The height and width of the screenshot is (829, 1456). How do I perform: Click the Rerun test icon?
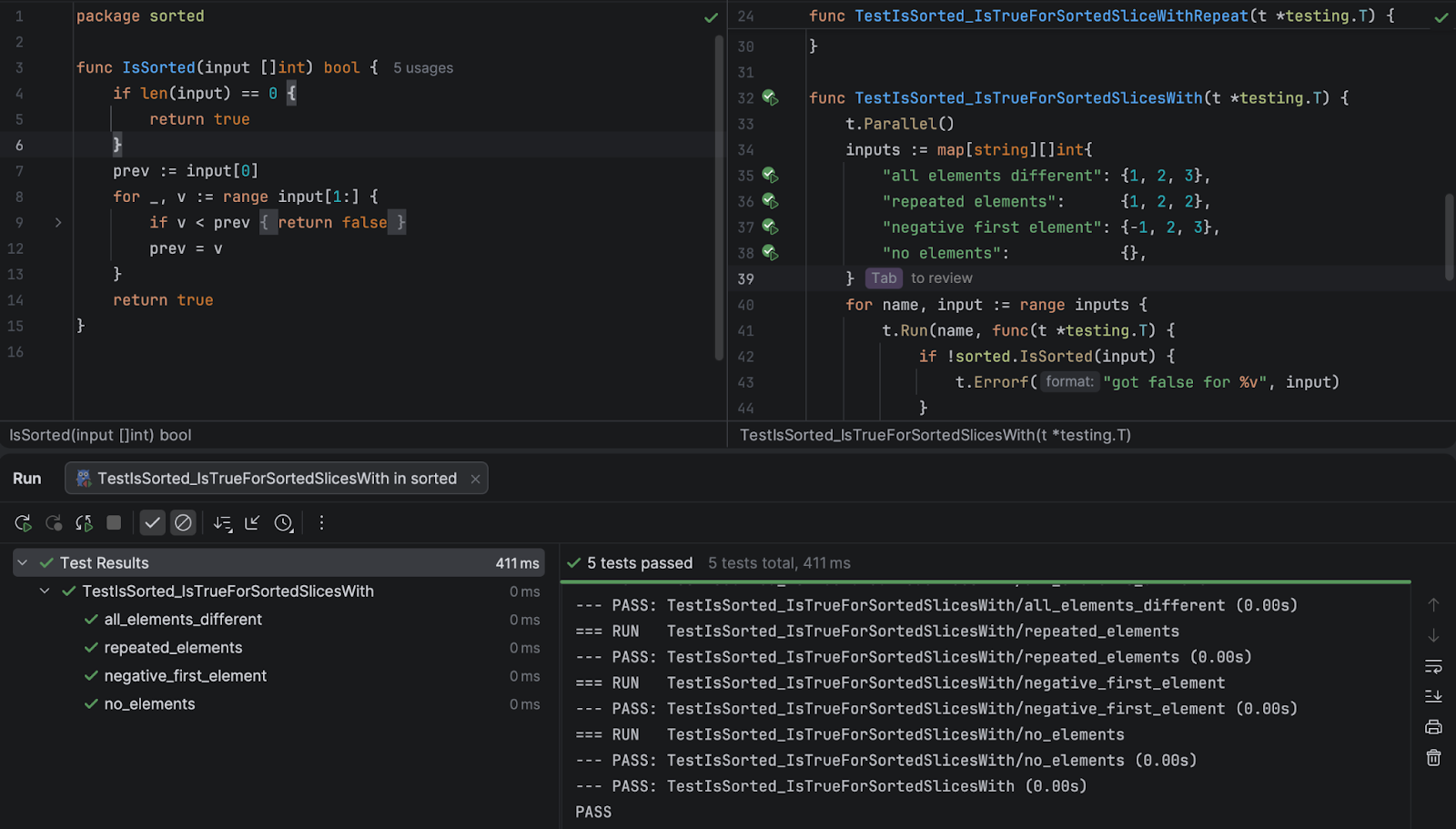pos(24,523)
